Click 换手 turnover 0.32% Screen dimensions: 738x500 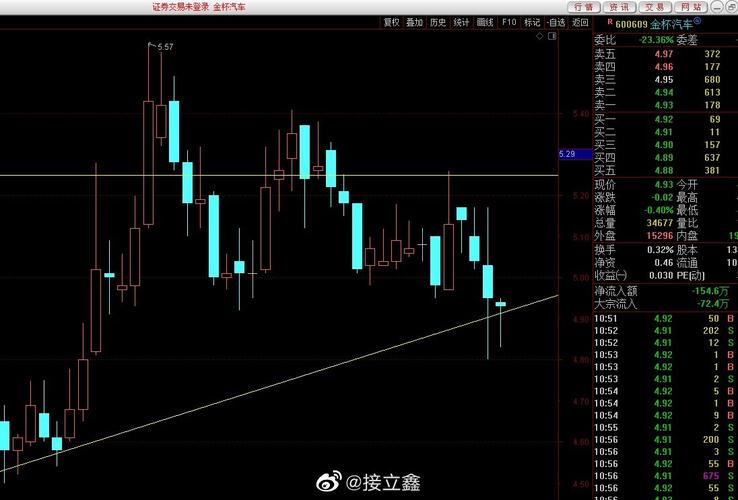(x=661, y=250)
